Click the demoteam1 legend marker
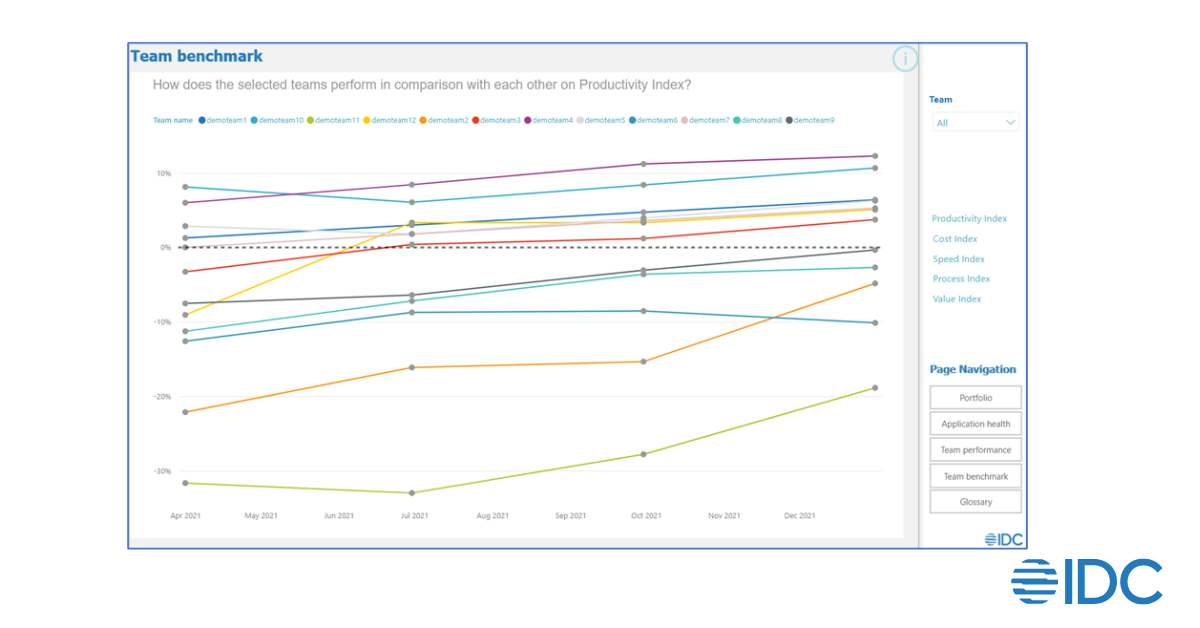This screenshot has height=628, width=1200. click(x=203, y=120)
